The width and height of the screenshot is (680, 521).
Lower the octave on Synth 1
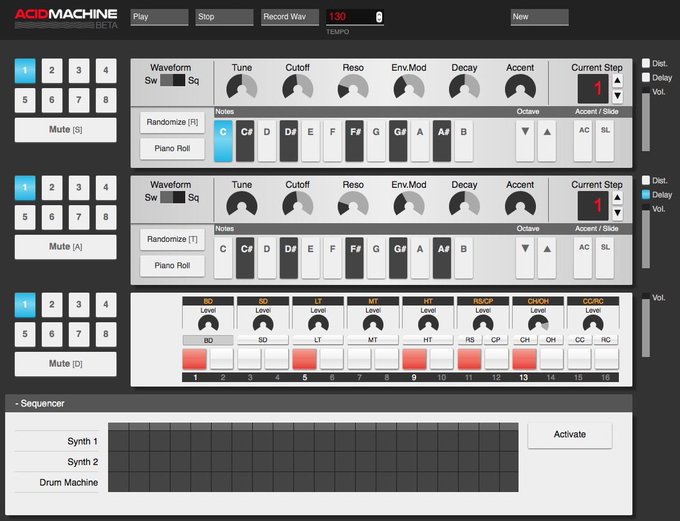[x=525, y=141]
